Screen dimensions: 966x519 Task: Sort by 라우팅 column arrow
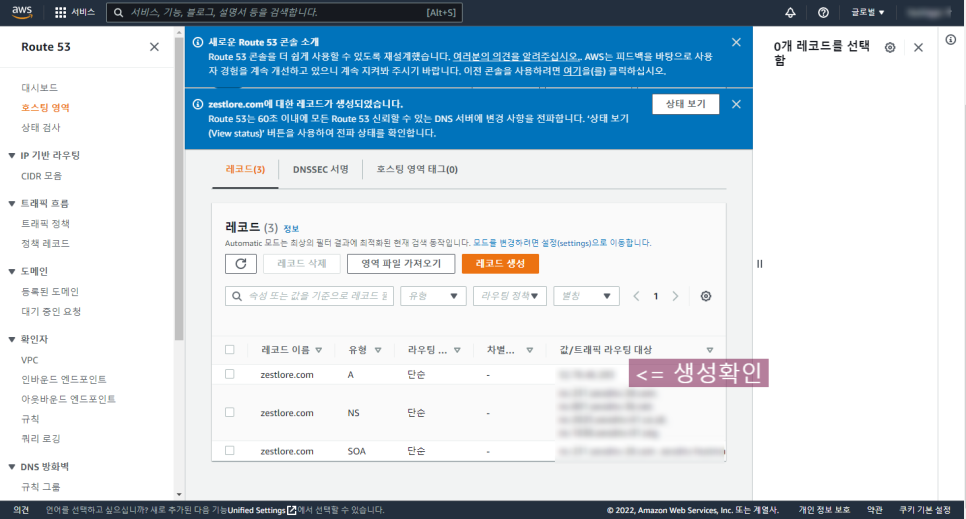click(457, 350)
